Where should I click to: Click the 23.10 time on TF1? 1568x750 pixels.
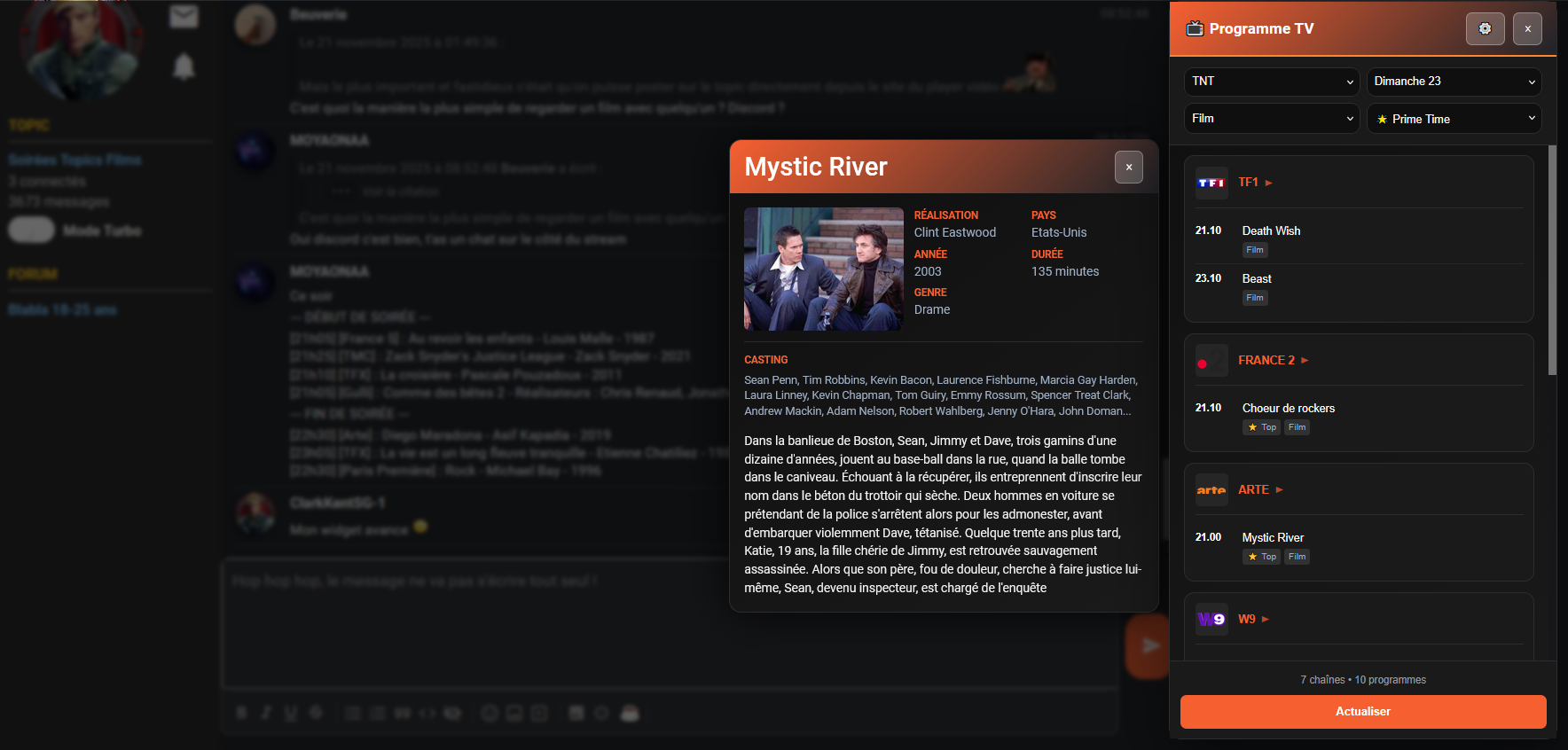[x=1208, y=278]
